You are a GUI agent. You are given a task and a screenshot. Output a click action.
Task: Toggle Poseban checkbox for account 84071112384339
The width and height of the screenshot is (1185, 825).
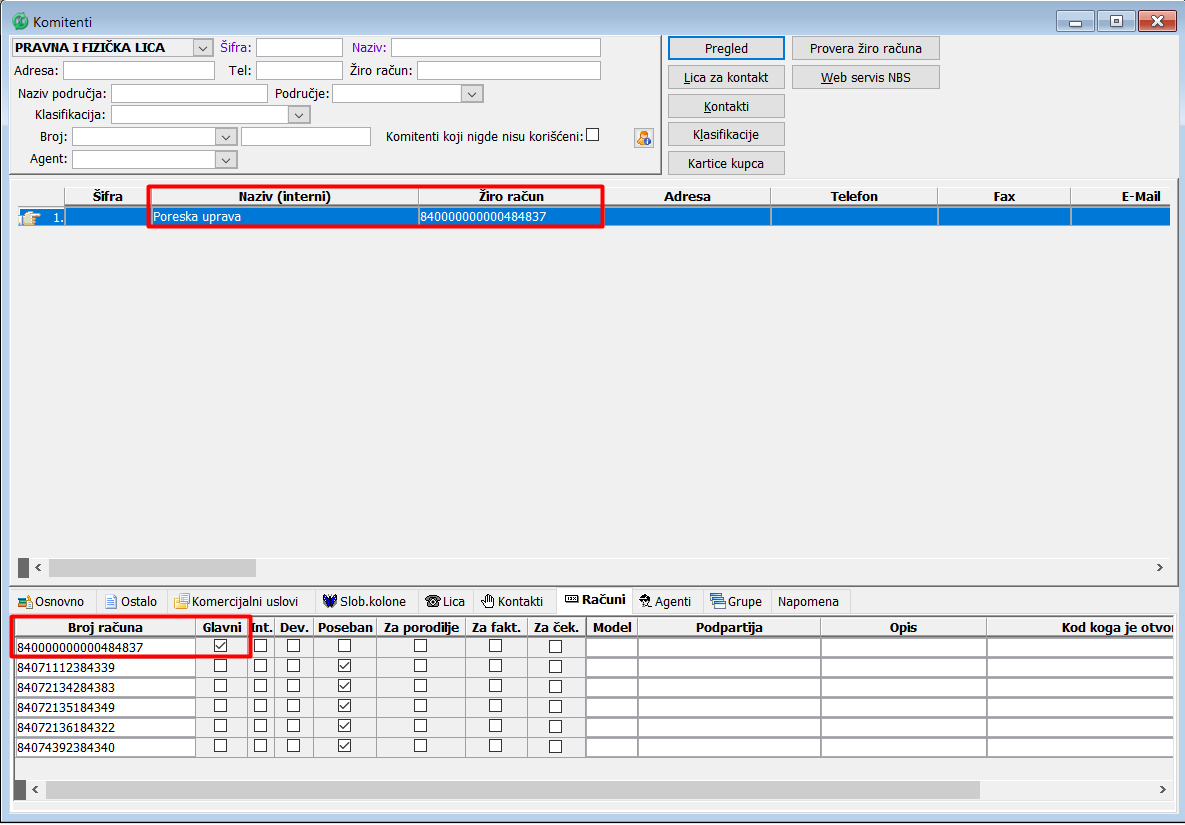(x=345, y=667)
